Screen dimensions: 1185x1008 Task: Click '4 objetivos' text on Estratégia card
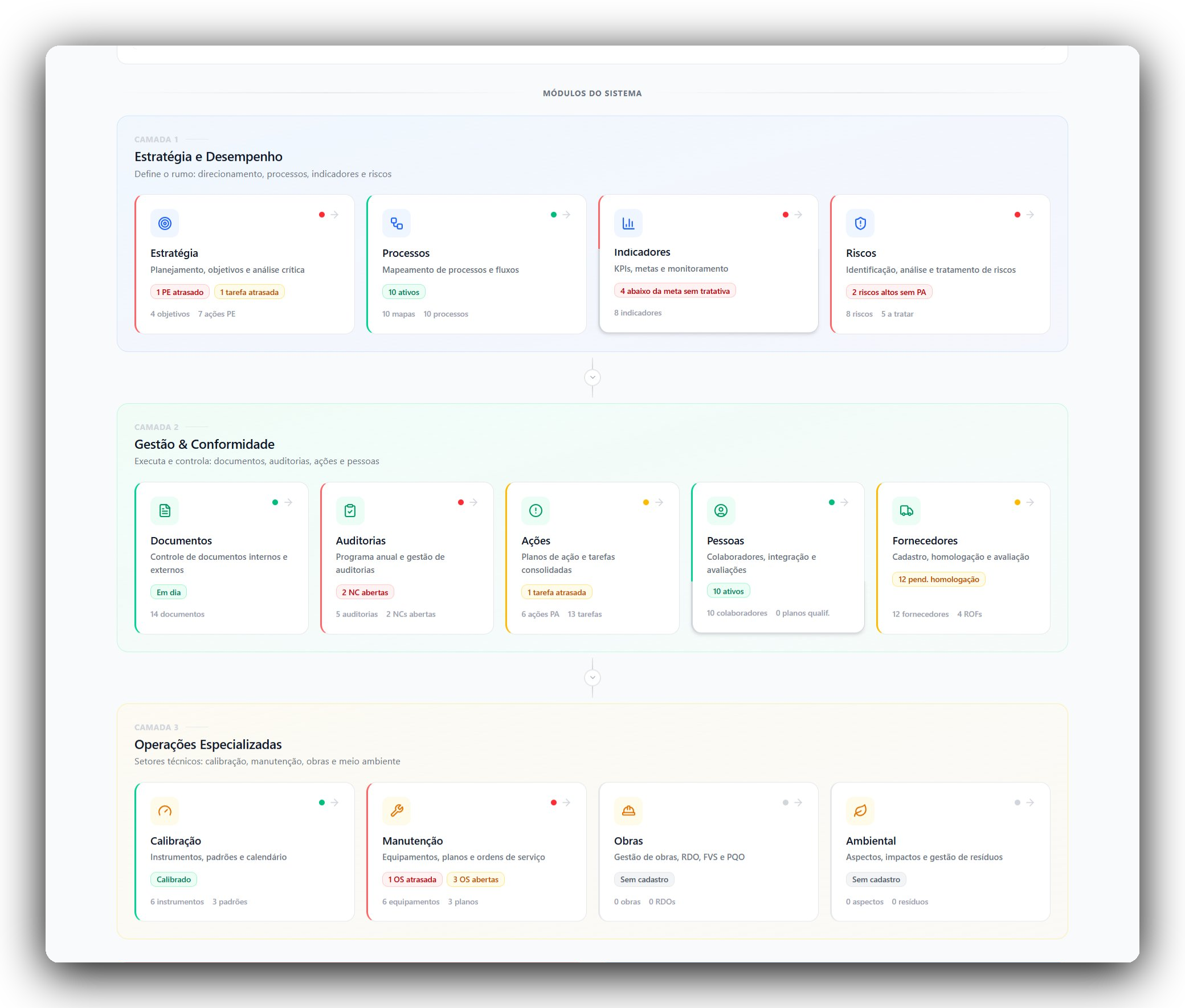pyautogui.click(x=170, y=314)
